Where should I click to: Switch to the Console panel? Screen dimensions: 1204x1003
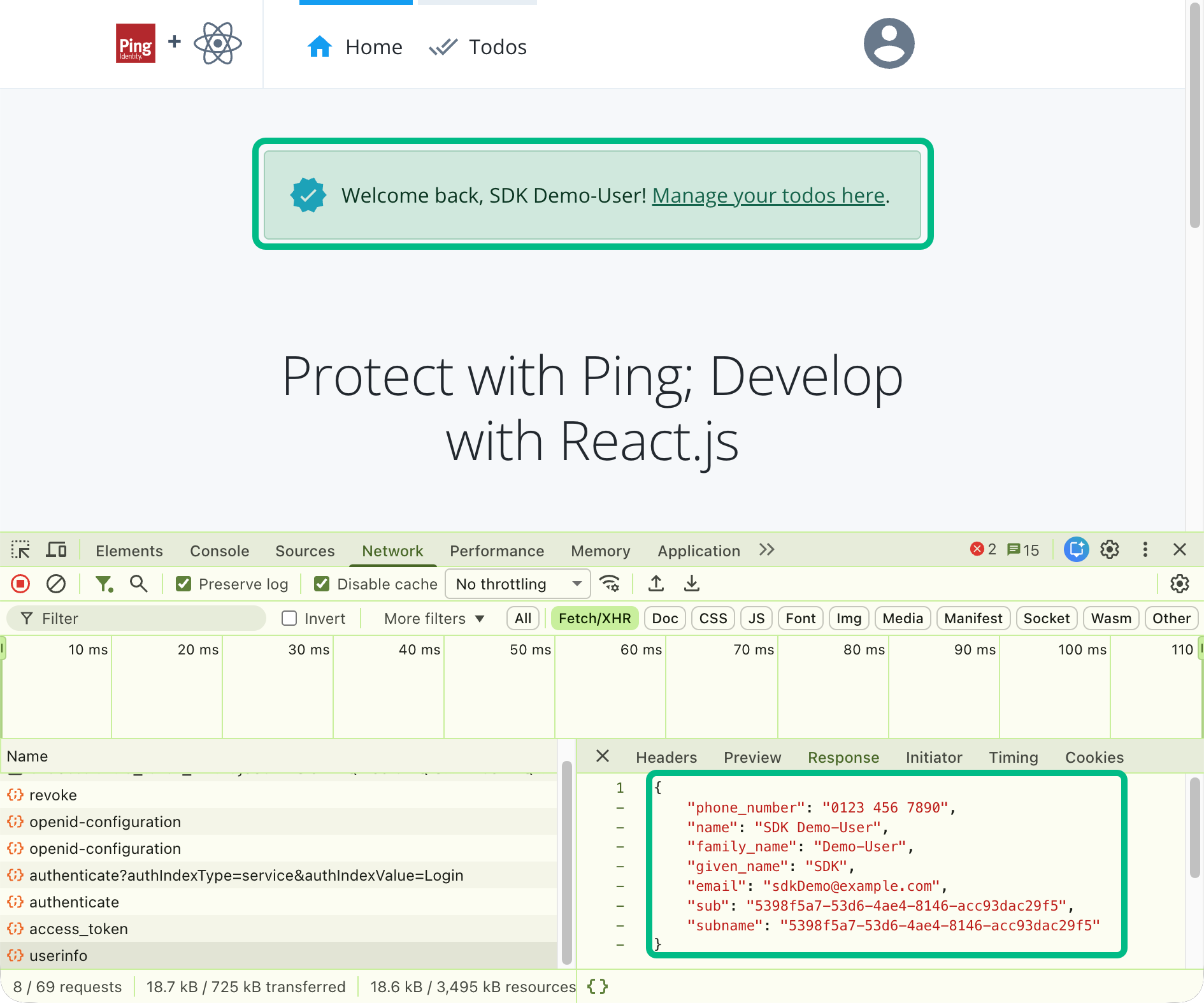pos(219,551)
